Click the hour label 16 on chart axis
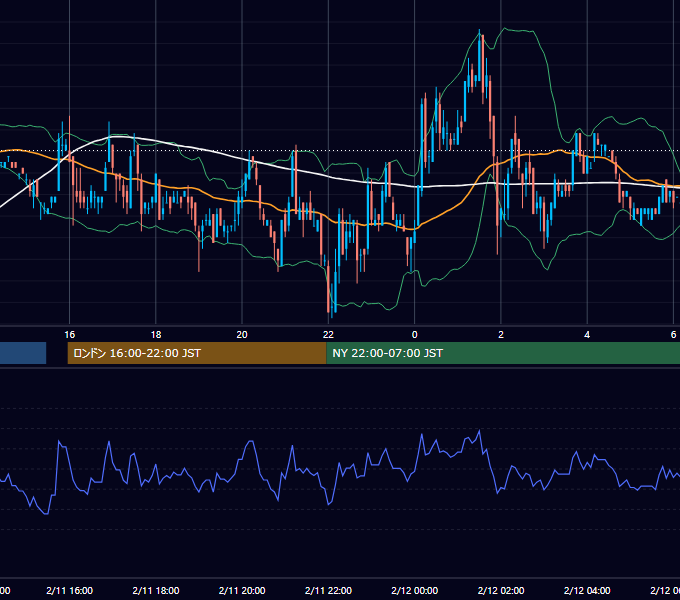 [x=69, y=335]
